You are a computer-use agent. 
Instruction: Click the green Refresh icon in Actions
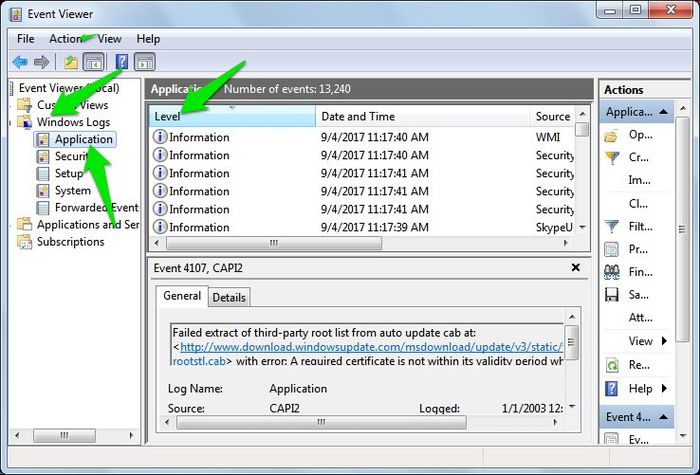(x=612, y=365)
